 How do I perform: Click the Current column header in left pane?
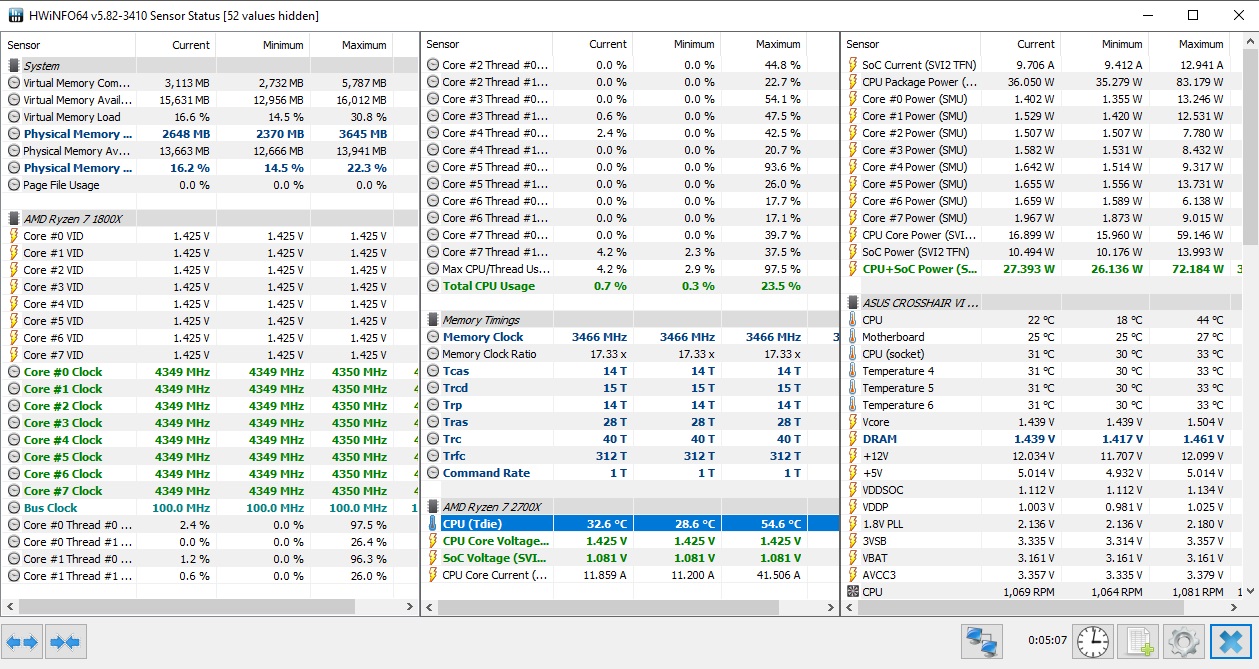[x=175, y=45]
